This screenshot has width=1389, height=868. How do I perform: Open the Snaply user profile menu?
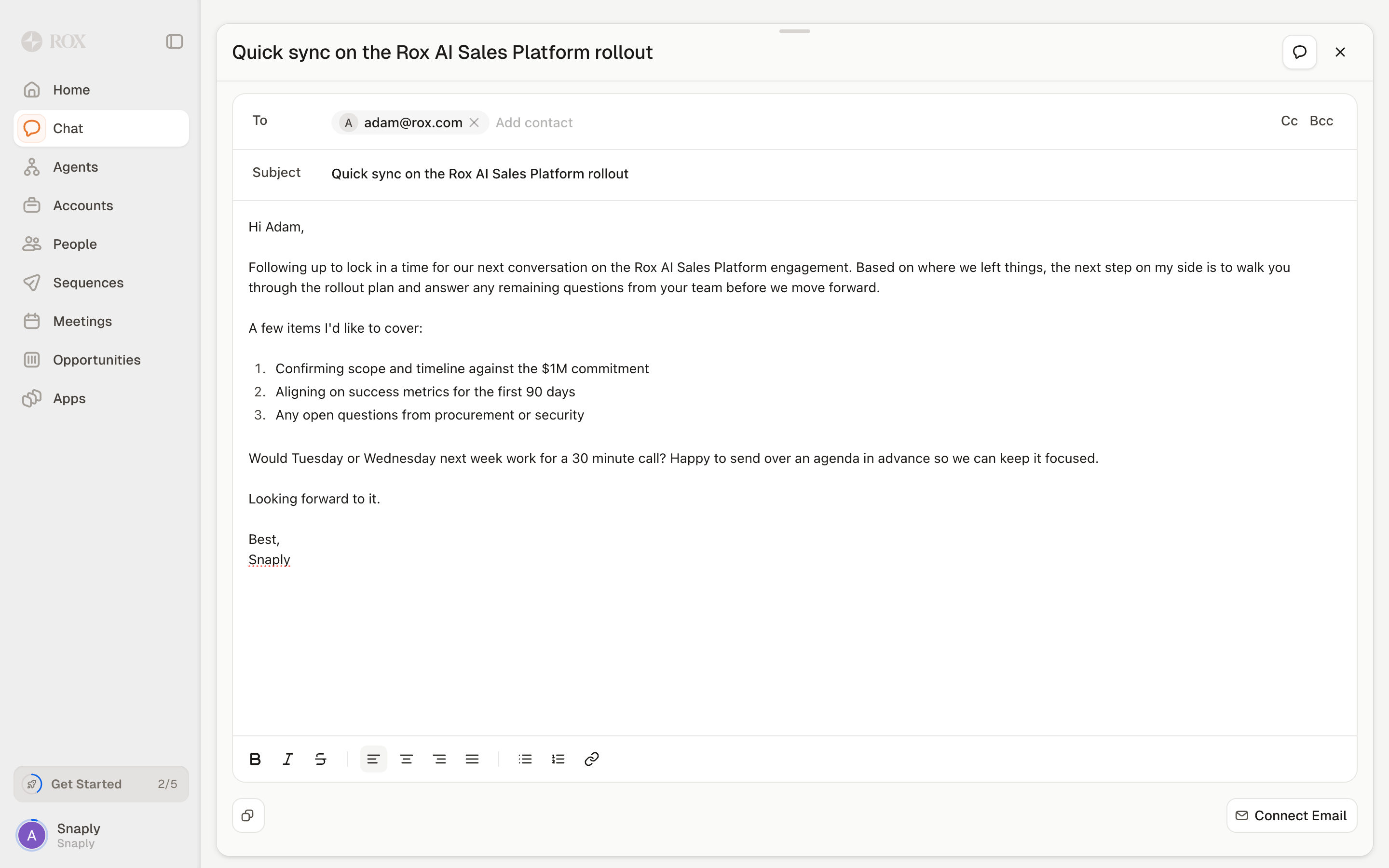pos(101,835)
